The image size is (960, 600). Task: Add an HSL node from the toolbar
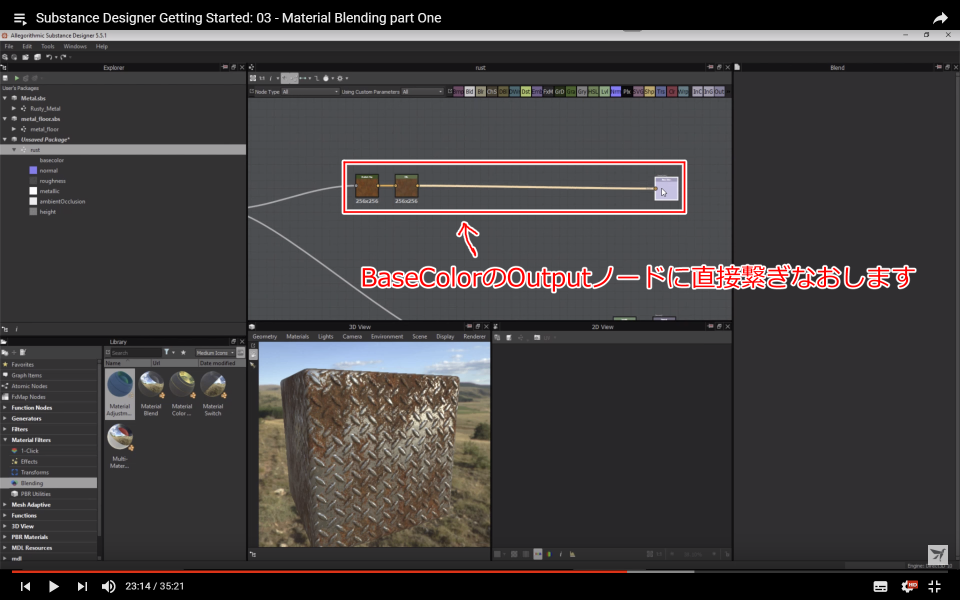pyautogui.click(x=593, y=92)
